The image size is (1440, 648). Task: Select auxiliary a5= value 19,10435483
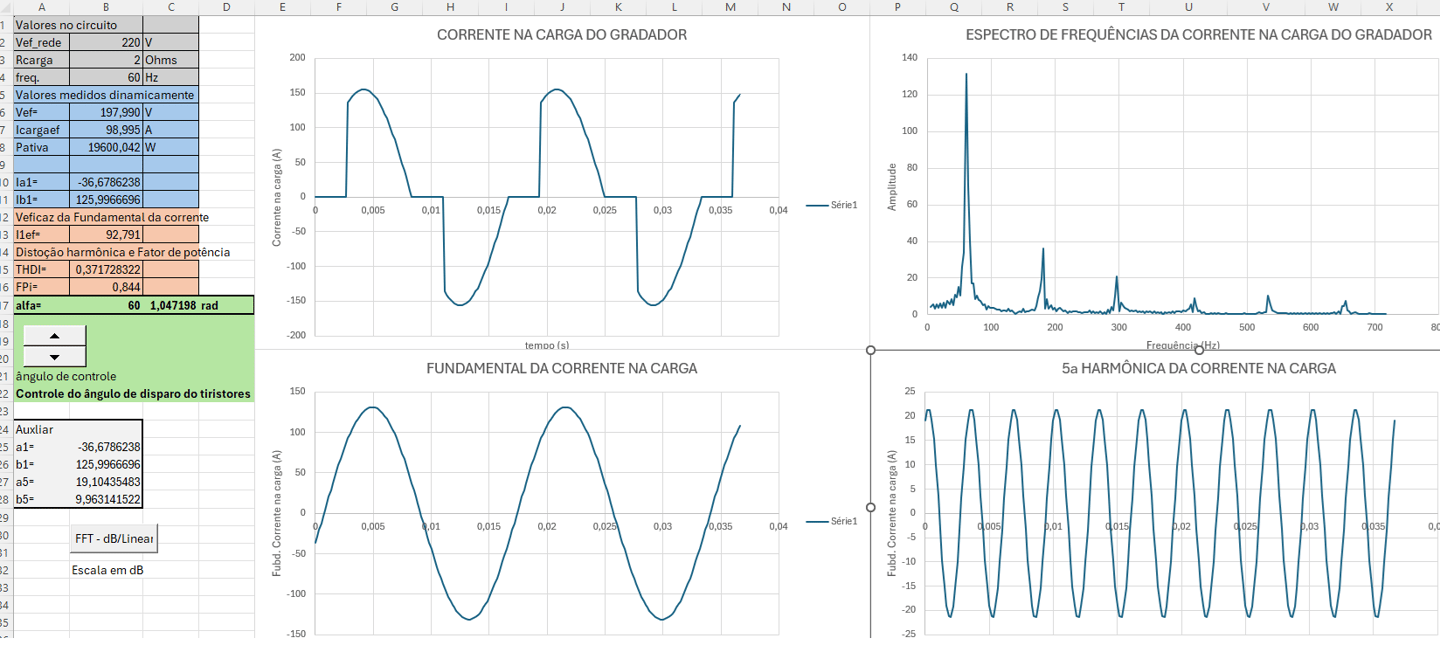pos(106,481)
